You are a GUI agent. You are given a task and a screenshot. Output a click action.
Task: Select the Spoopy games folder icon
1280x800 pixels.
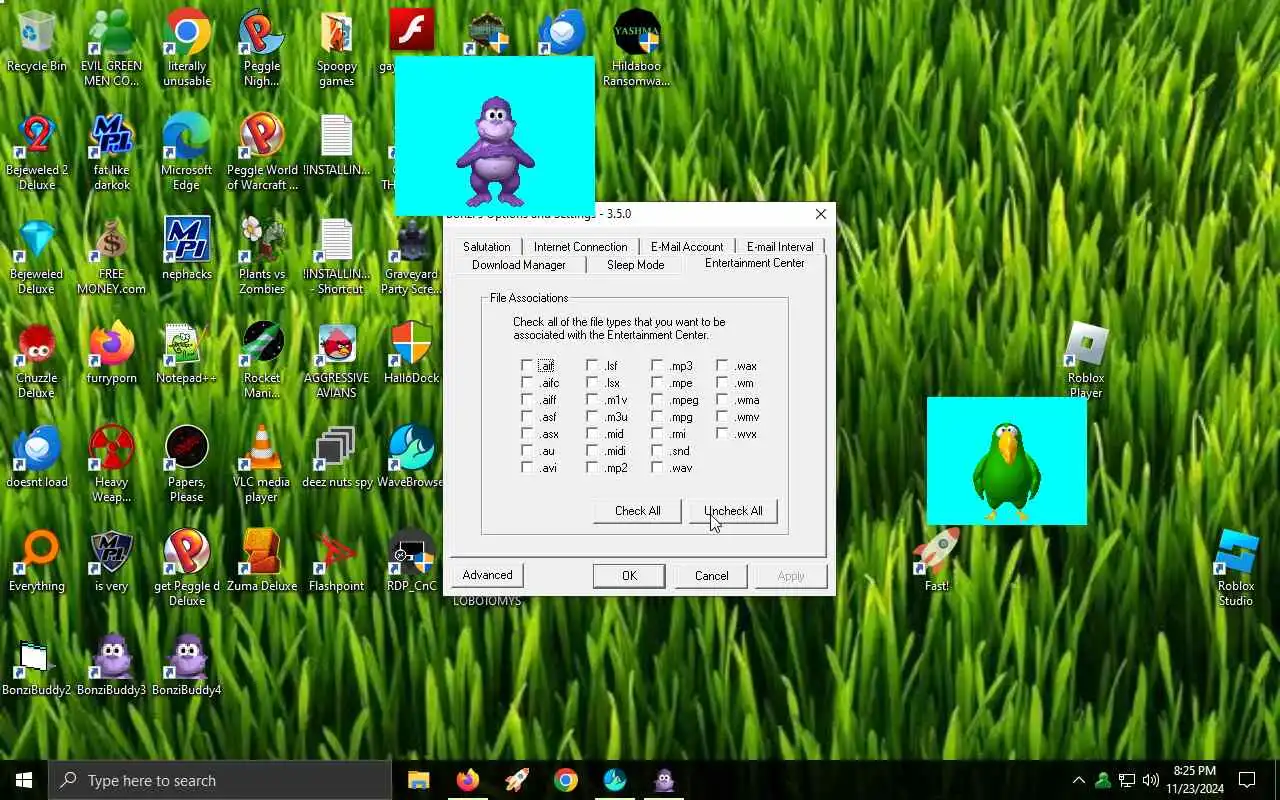(x=337, y=48)
